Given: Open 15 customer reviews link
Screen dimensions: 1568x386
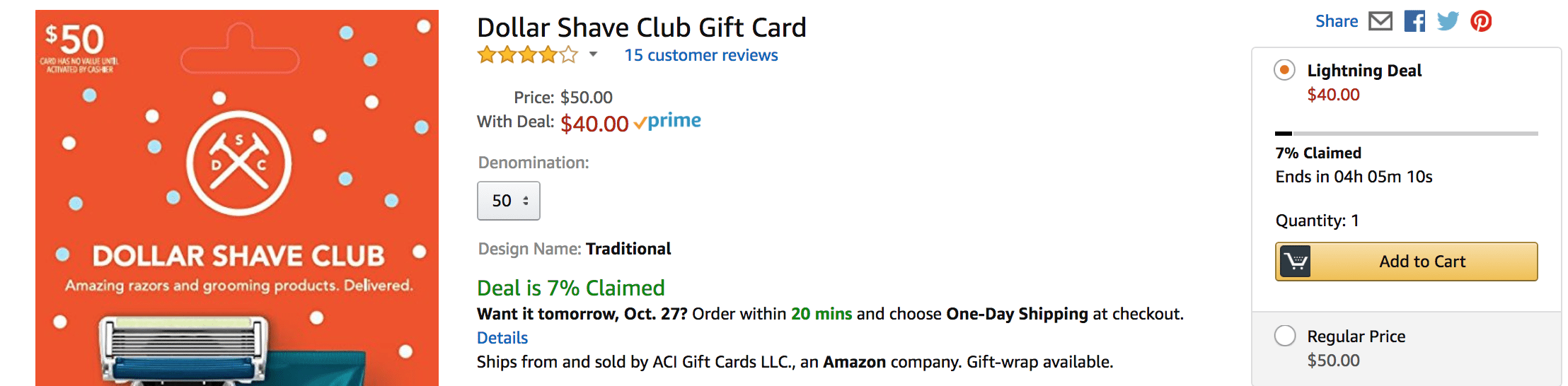Looking at the screenshot, I should click(x=701, y=55).
